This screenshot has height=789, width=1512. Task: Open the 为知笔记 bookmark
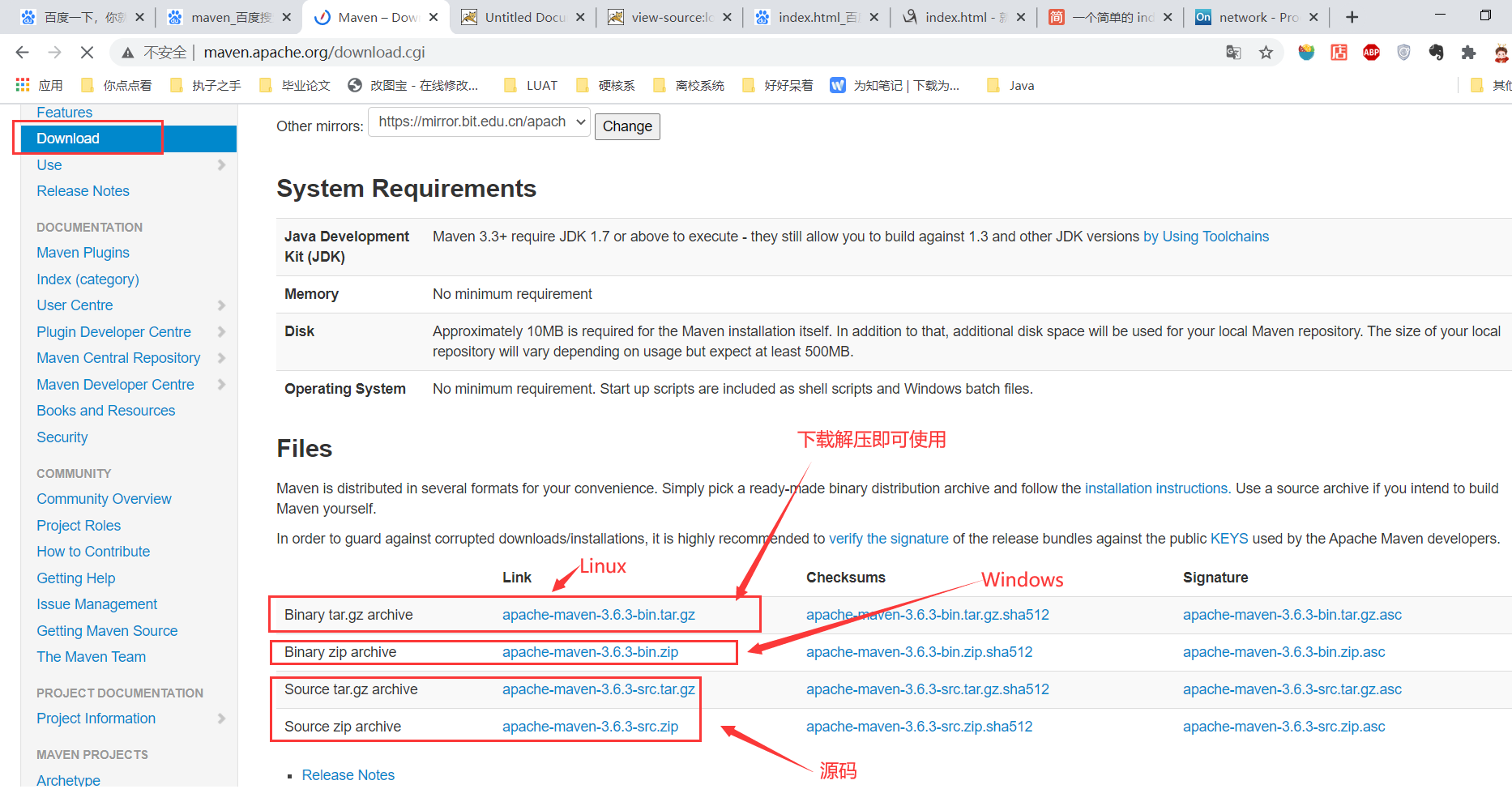(895, 85)
